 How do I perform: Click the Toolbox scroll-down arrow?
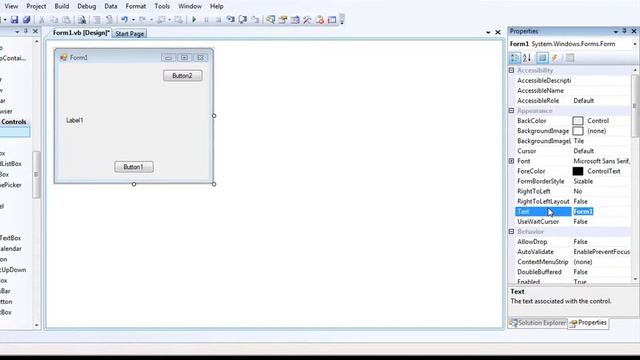pyautogui.click(x=36, y=325)
